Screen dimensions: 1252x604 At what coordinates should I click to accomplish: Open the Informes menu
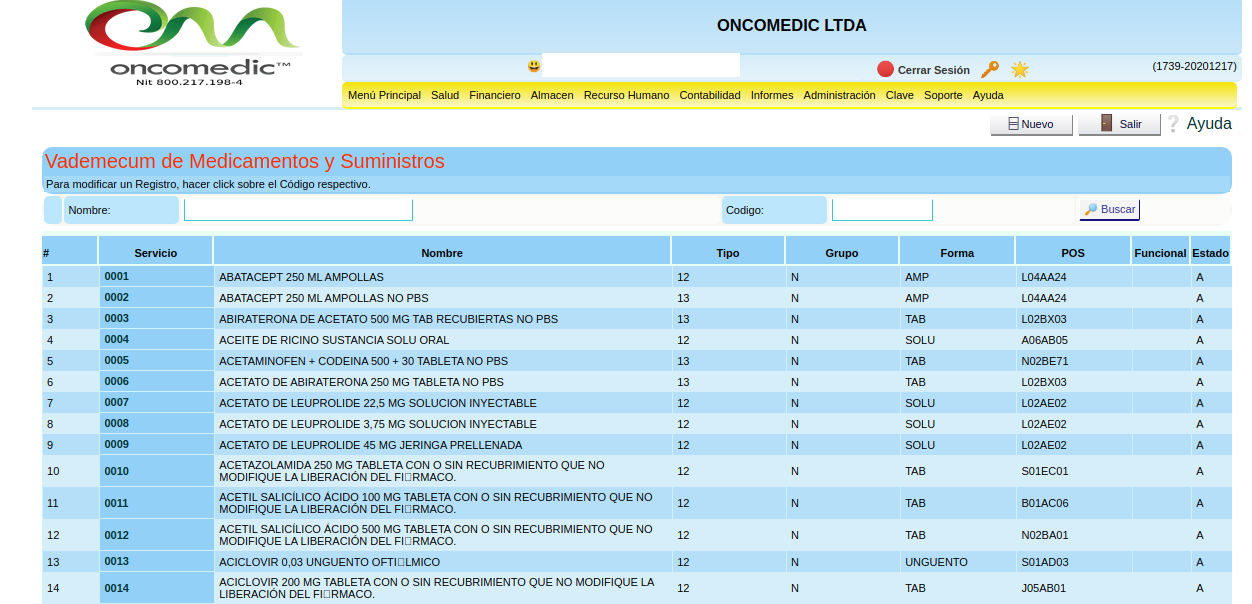(x=771, y=96)
